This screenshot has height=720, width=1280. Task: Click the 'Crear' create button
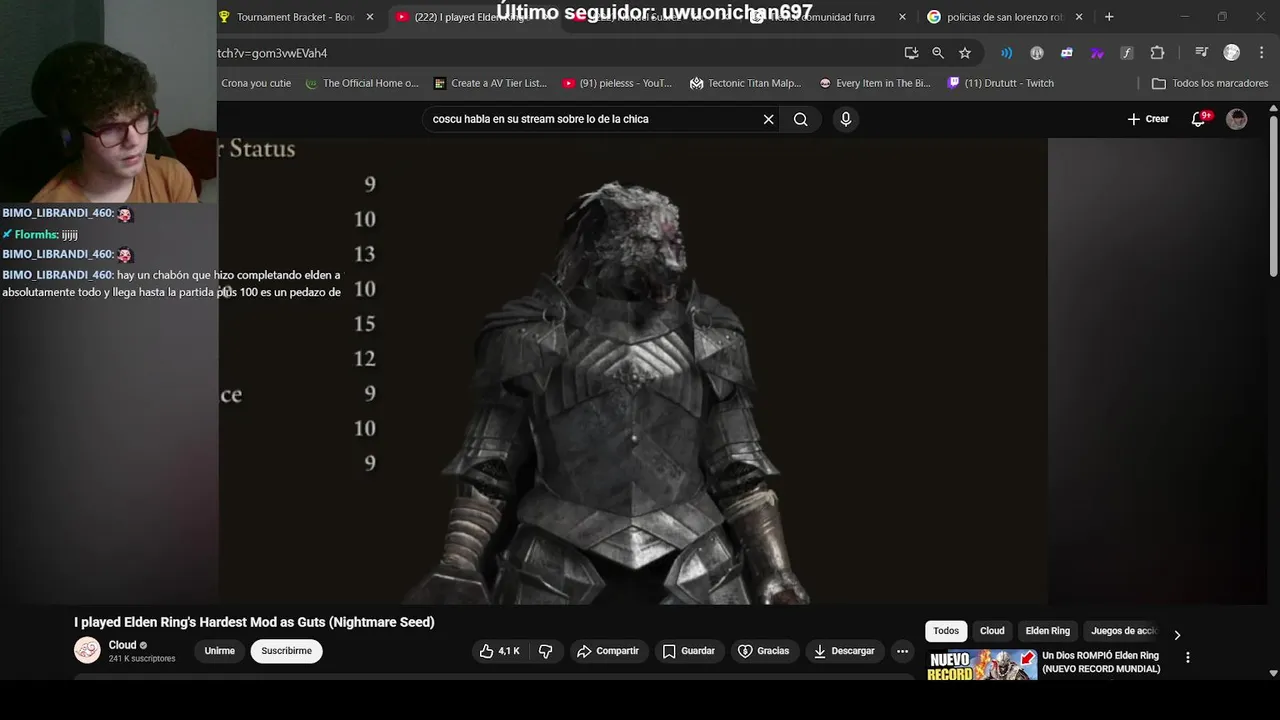point(1148,119)
